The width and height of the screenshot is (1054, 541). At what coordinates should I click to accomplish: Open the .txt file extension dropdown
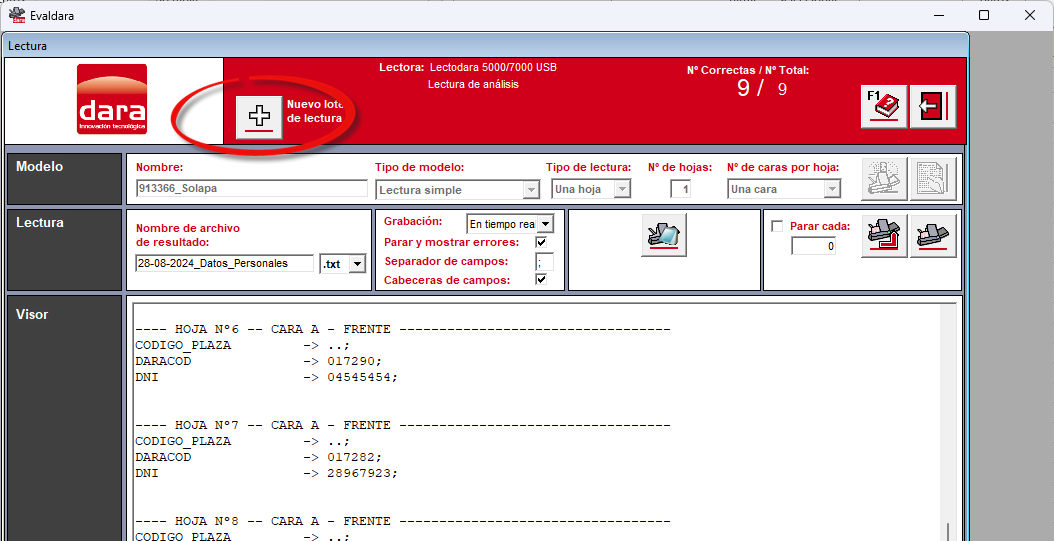(x=343, y=263)
